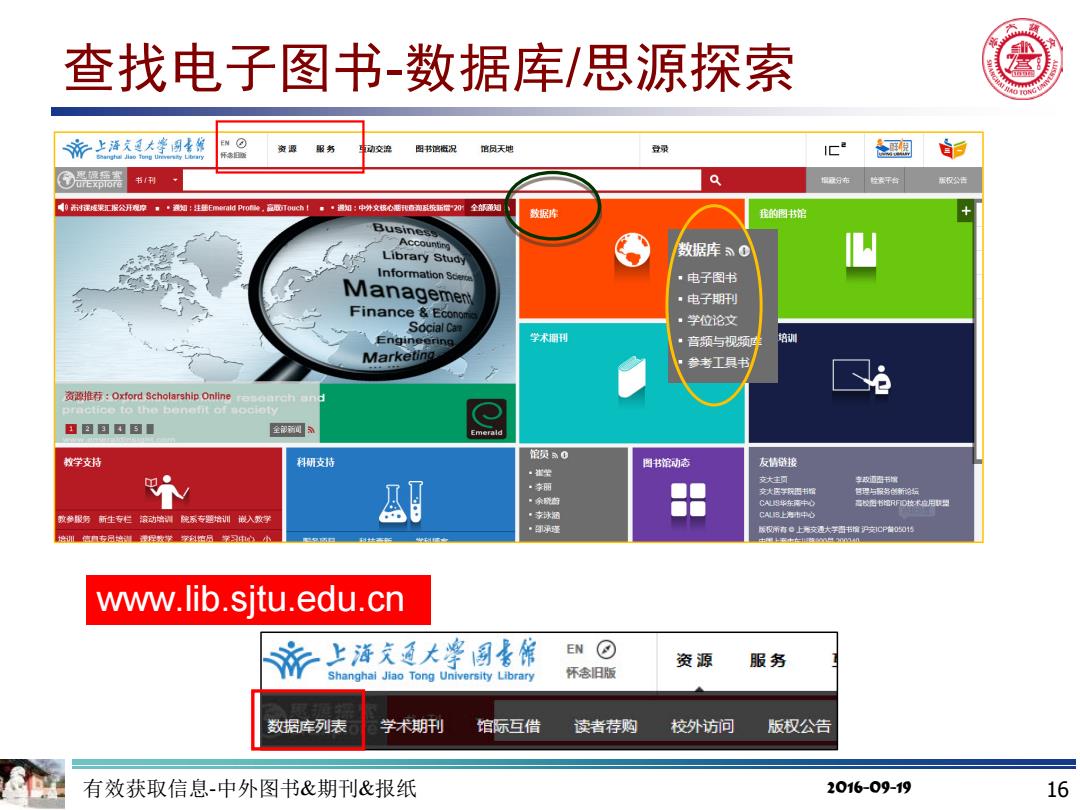Open 音频与视频库 in the 数据库 popup
This screenshot has width=1080, height=810.
tap(724, 342)
